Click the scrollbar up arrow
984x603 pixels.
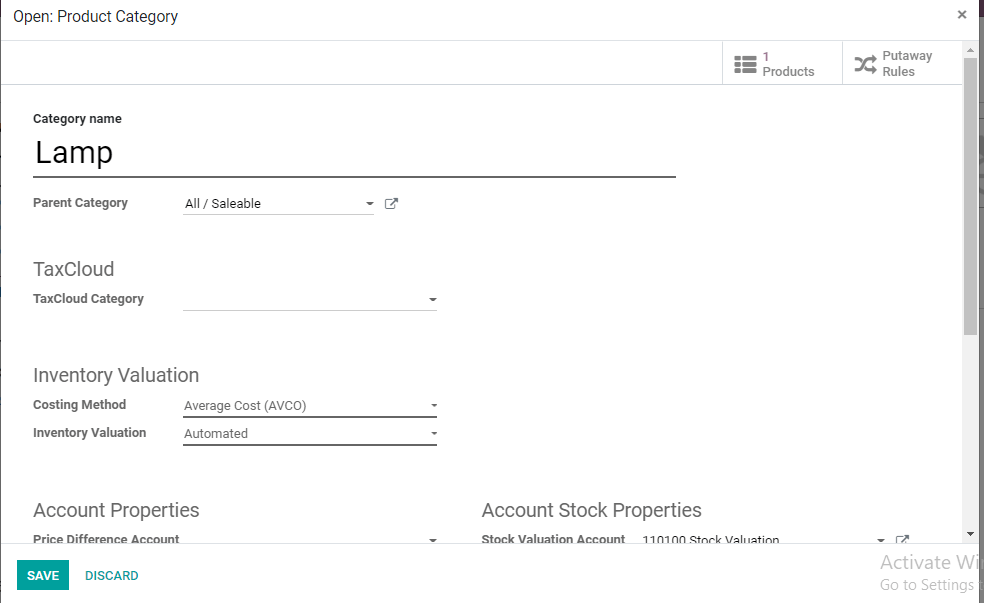[x=970, y=49]
